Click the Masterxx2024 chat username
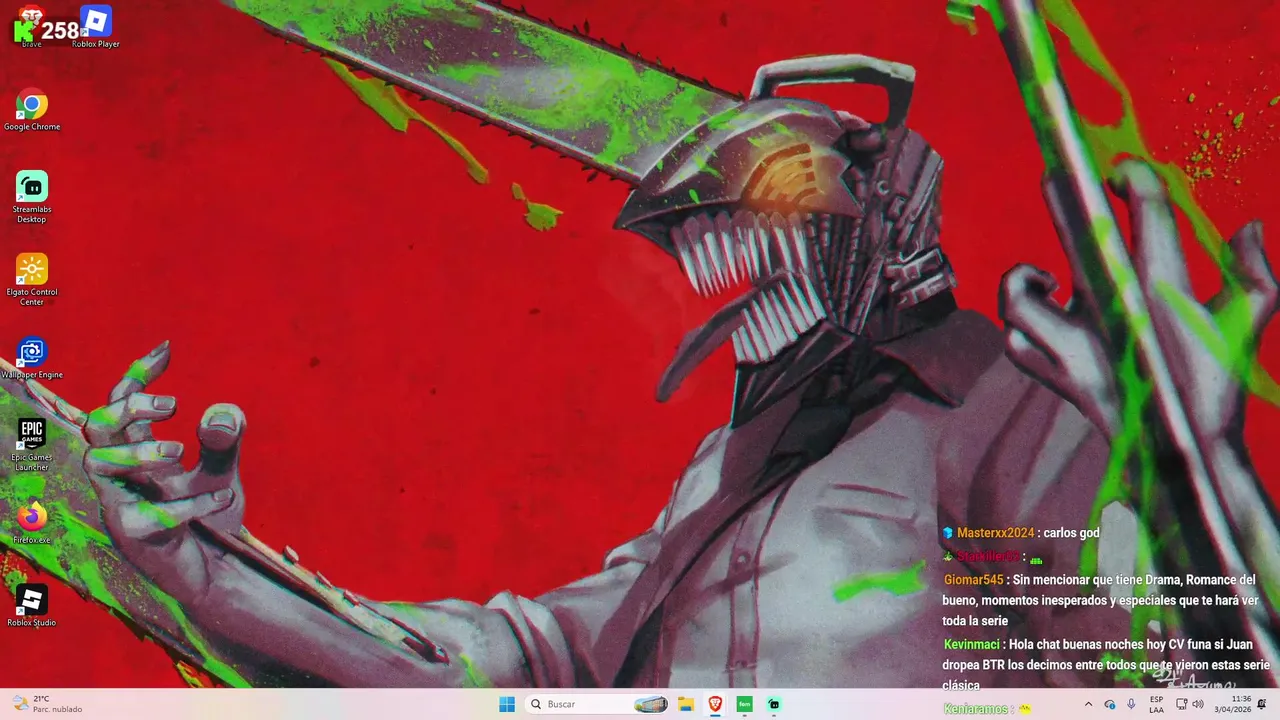This screenshot has height=720, width=1280. pos(995,533)
